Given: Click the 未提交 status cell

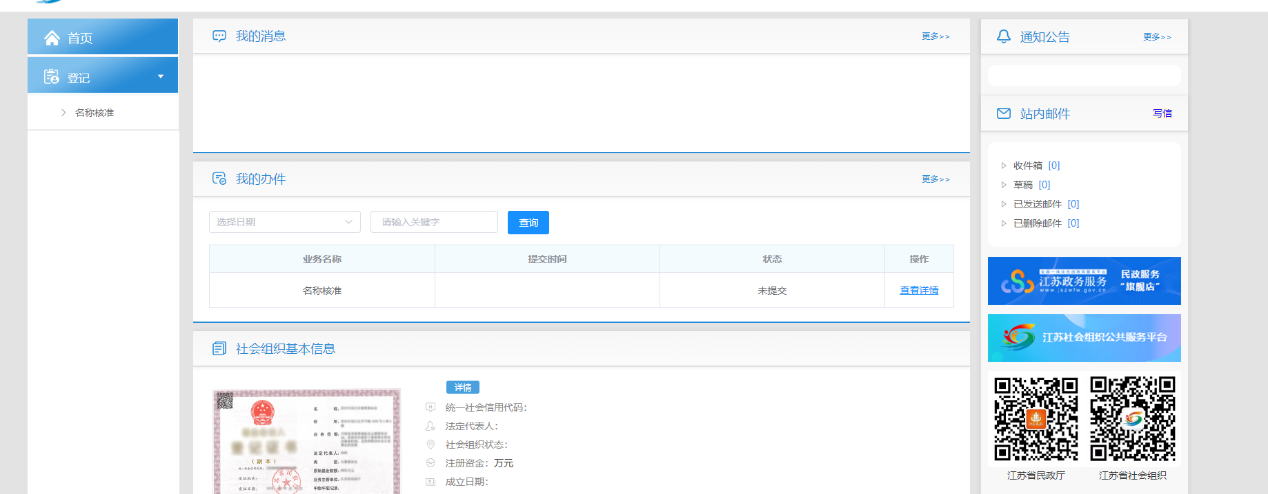Looking at the screenshot, I should click(x=772, y=290).
